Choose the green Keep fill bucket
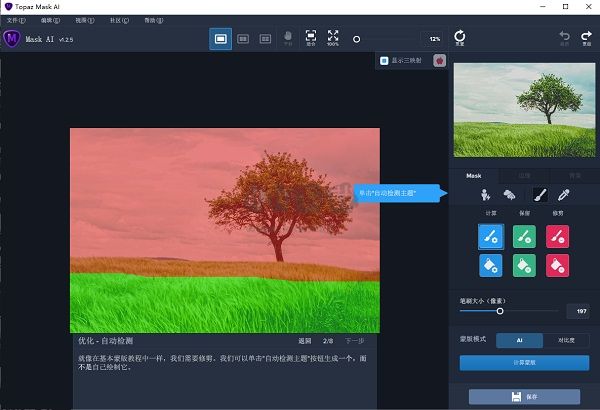The width and height of the screenshot is (600, 410). tap(525, 267)
